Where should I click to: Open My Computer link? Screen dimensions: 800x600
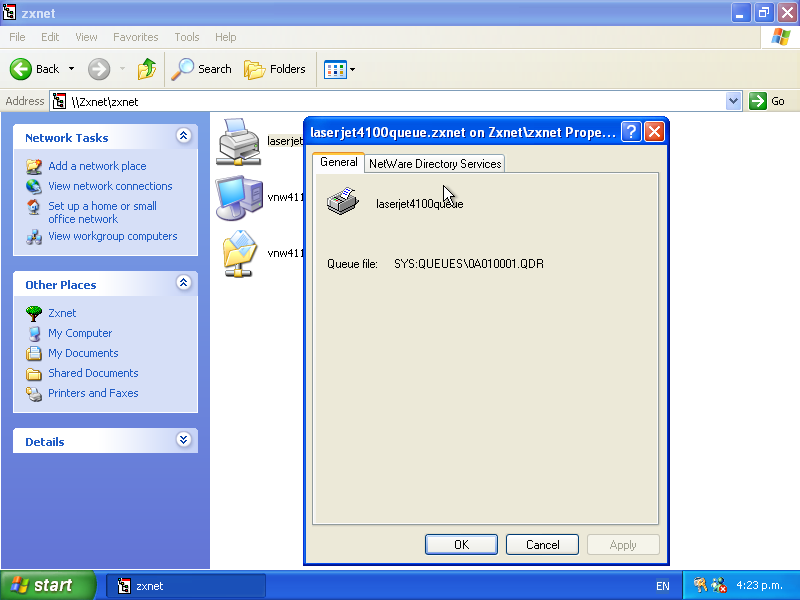pos(80,333)
